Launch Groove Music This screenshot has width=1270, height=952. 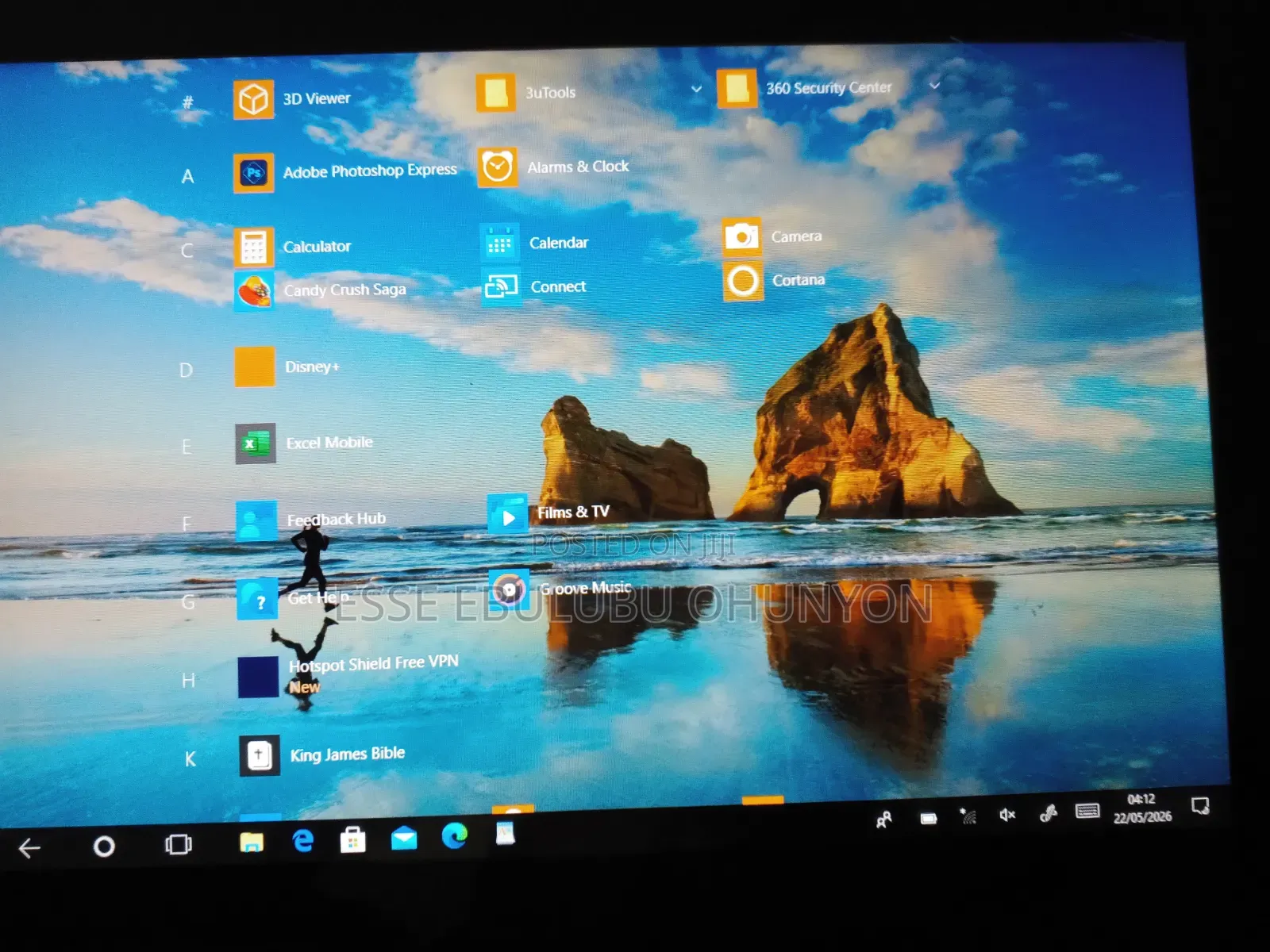coord(509,589)
